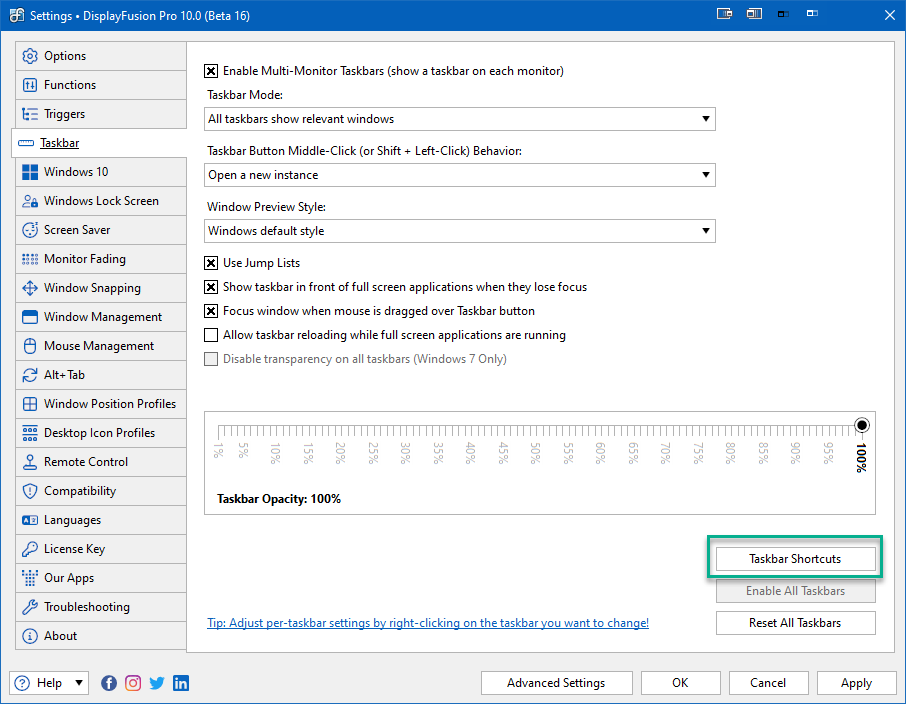
Task: Click the License Key key icon
Action: pos(29,549)
